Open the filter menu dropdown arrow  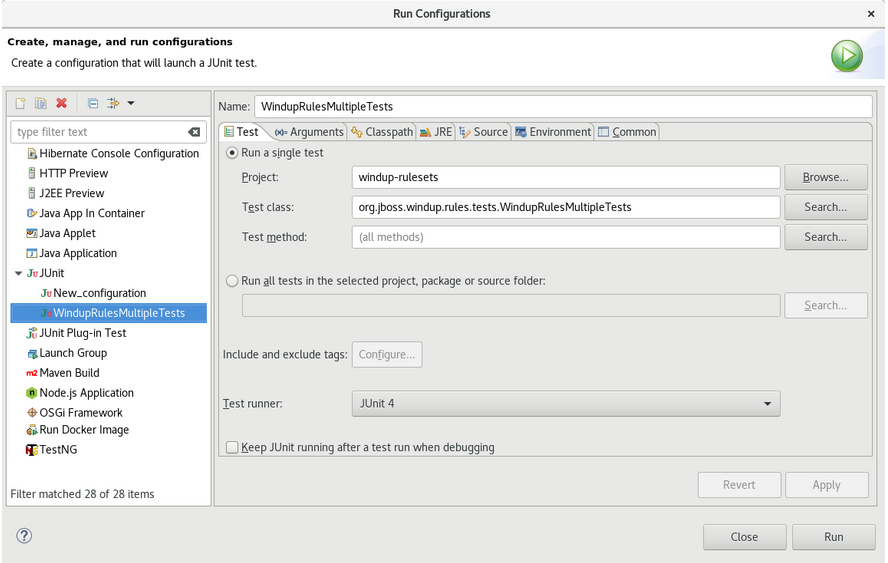131,103
